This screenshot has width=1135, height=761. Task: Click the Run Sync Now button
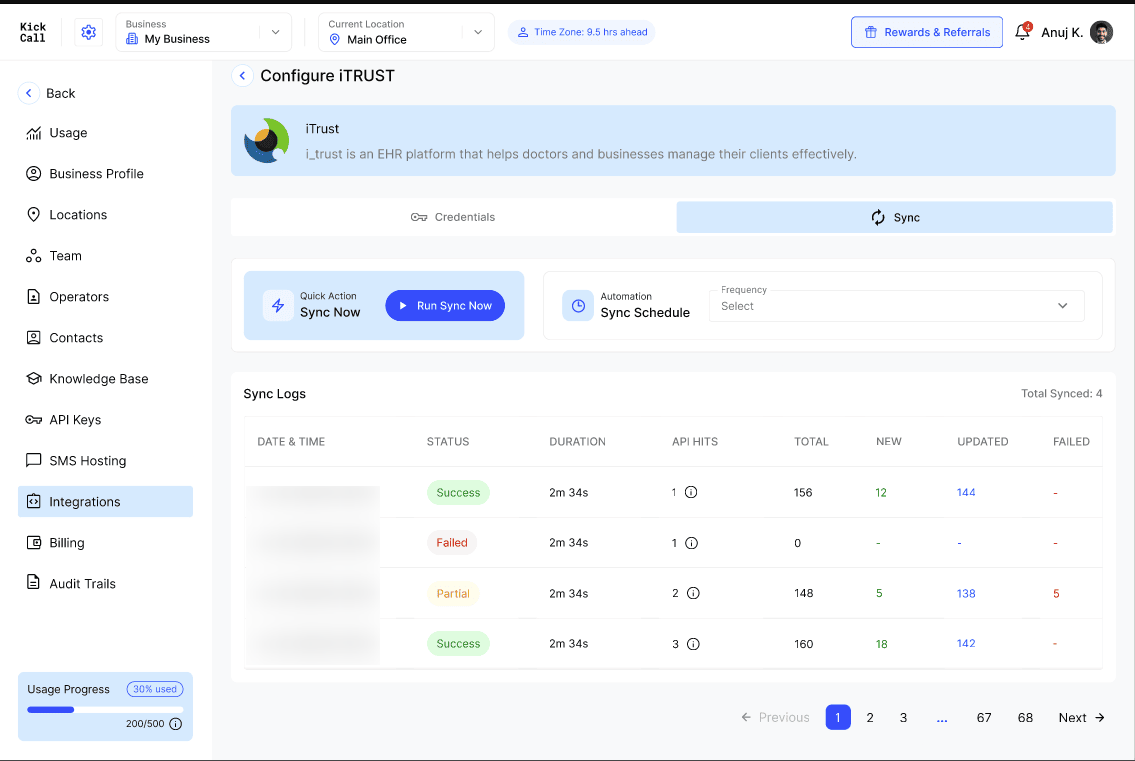point(445,306)
